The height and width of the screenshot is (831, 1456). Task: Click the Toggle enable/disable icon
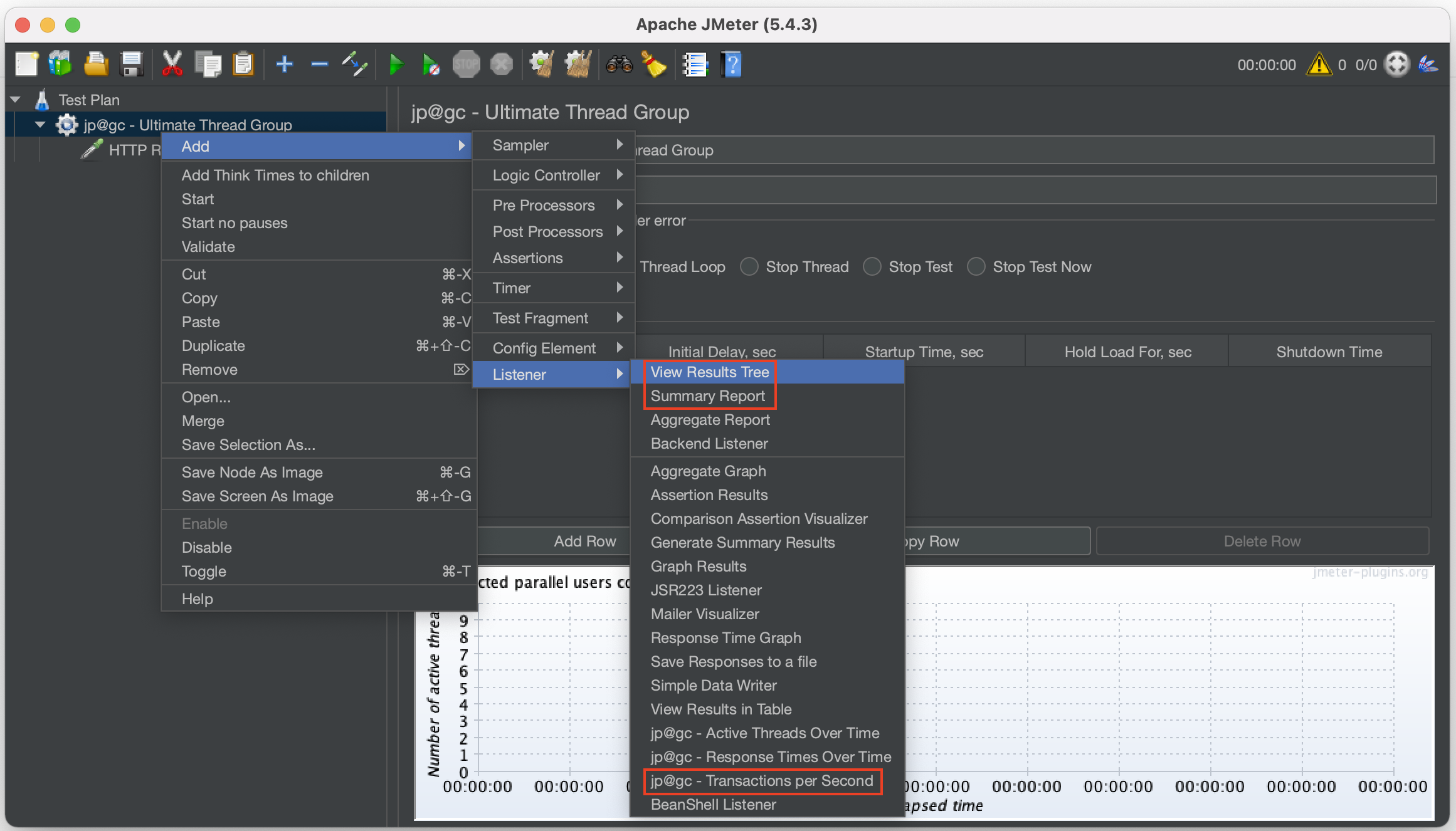(354, 64)
